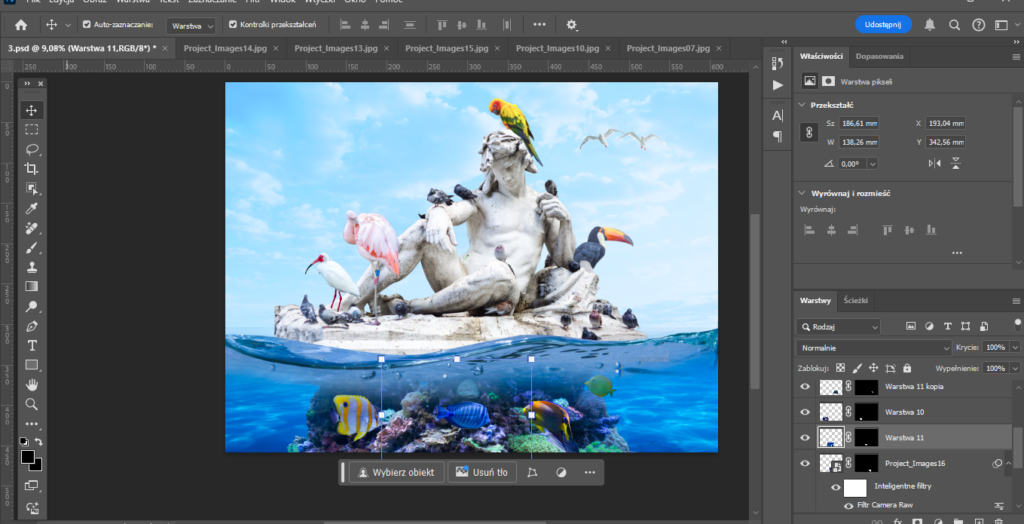Collapse the Wyrównaj i rozmieść section
Viewport: 1024px width, 524px height.
(802, 193)
